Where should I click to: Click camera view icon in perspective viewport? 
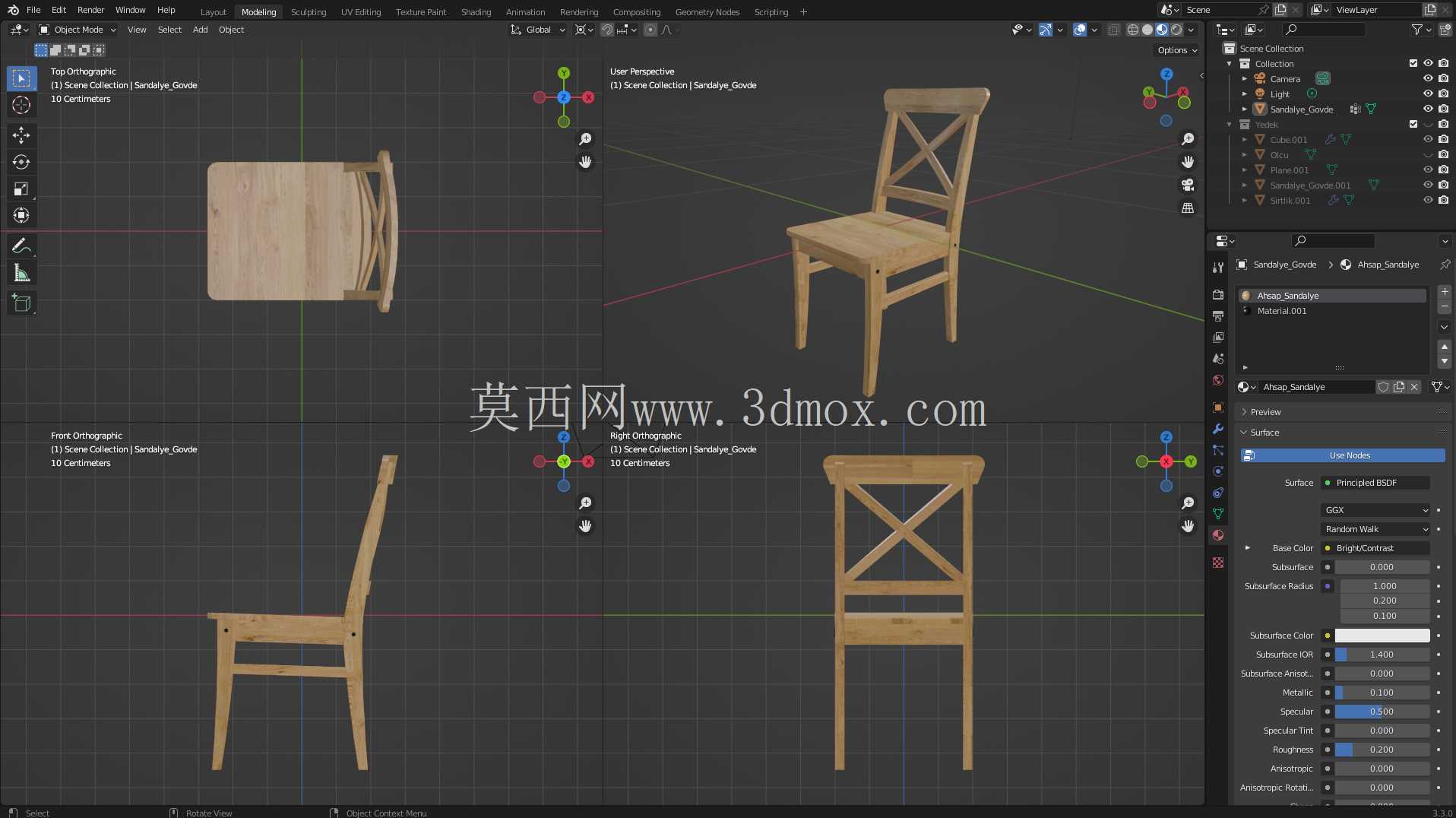[x=1188, y=185]
